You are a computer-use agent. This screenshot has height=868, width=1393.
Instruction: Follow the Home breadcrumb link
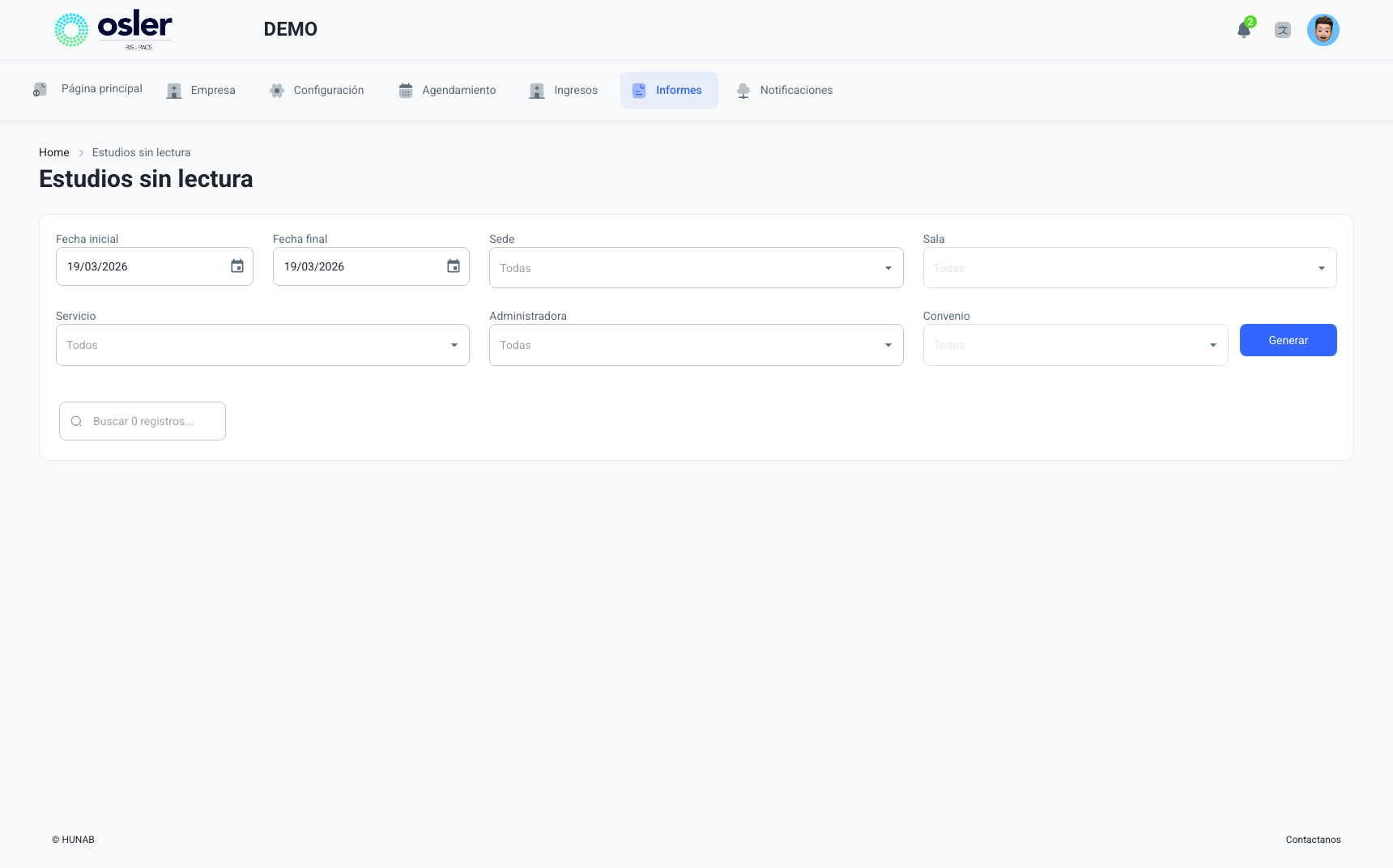[x=54, y=152]
